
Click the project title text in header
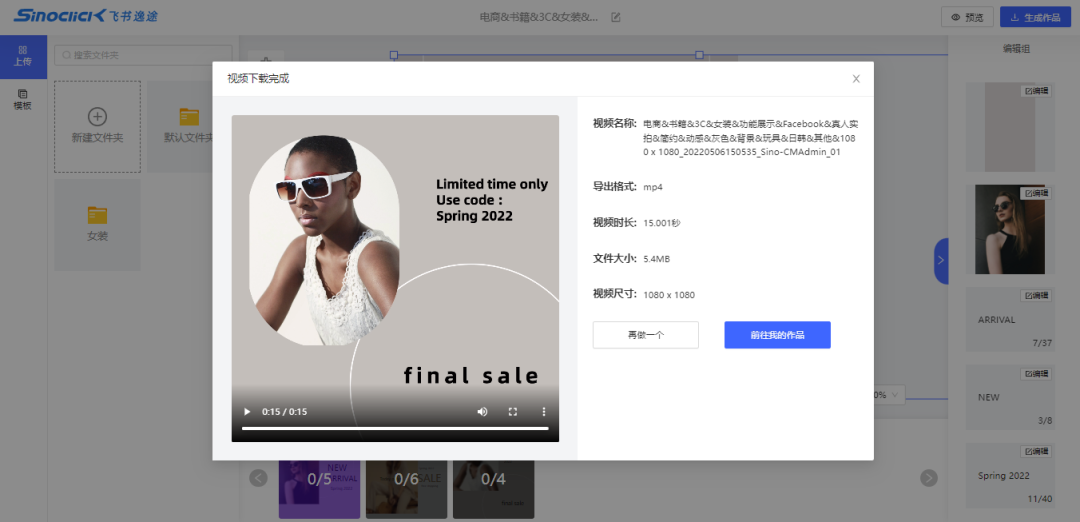539,17
